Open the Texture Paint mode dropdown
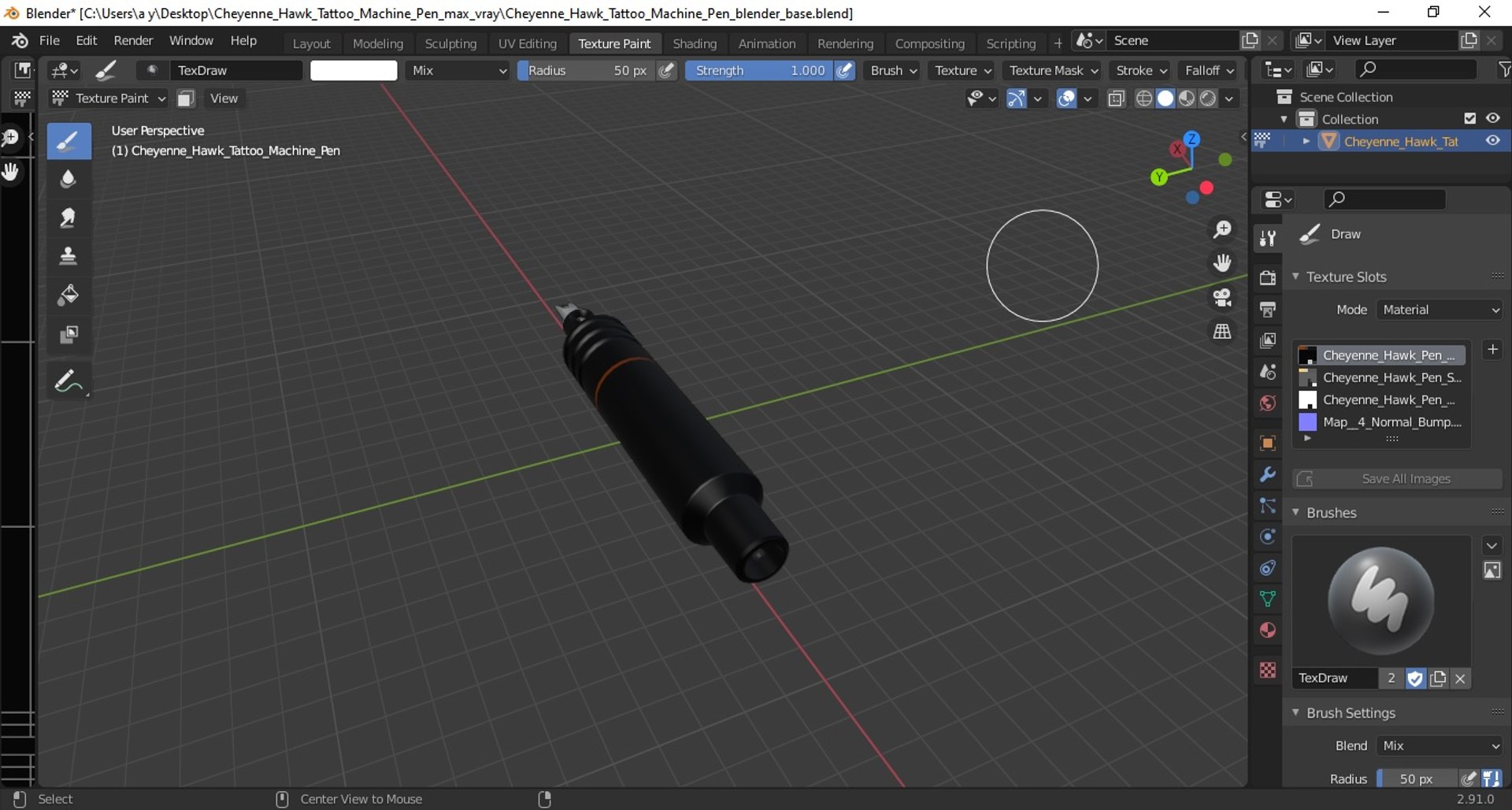1512x810 pixels. 109,98
